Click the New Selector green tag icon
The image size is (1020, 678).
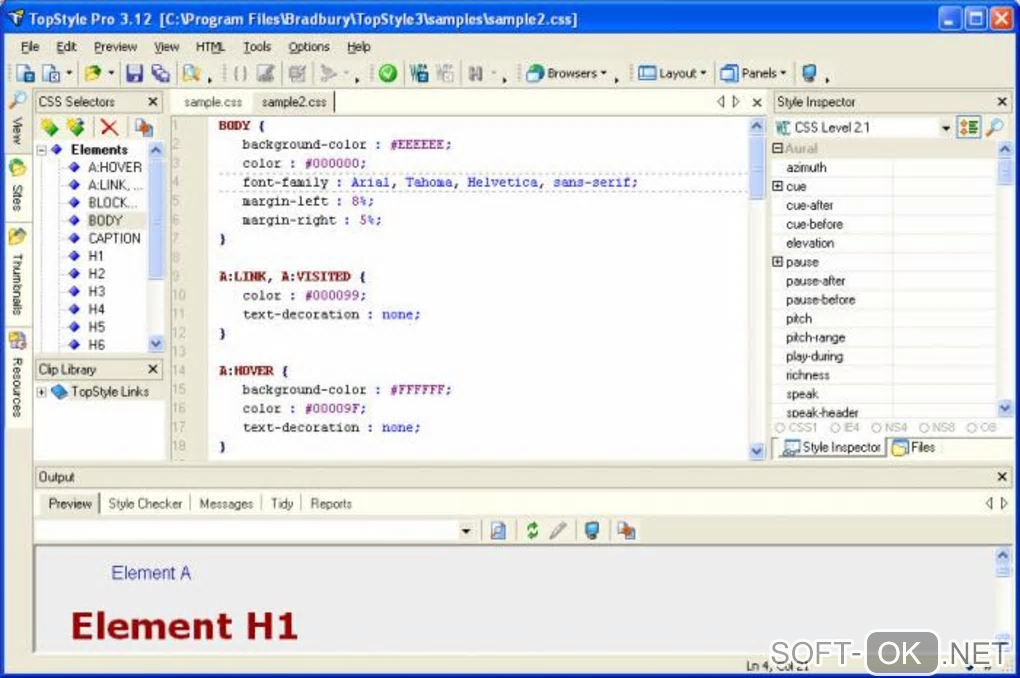[49, 127]
